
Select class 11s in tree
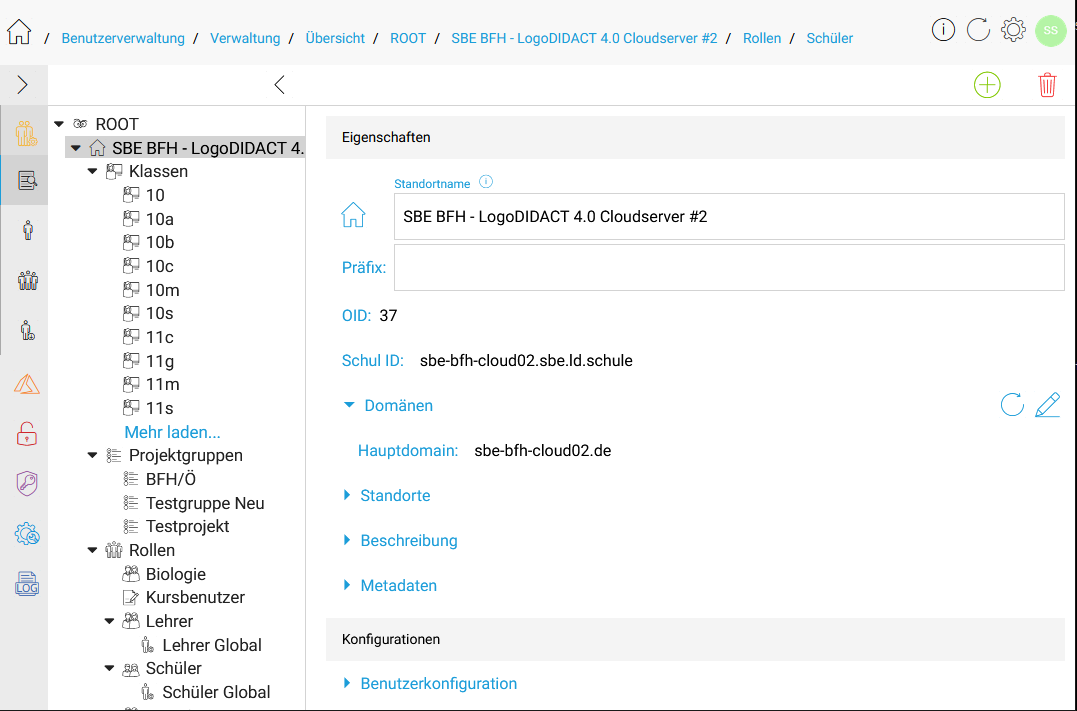(x=159, y=409)
